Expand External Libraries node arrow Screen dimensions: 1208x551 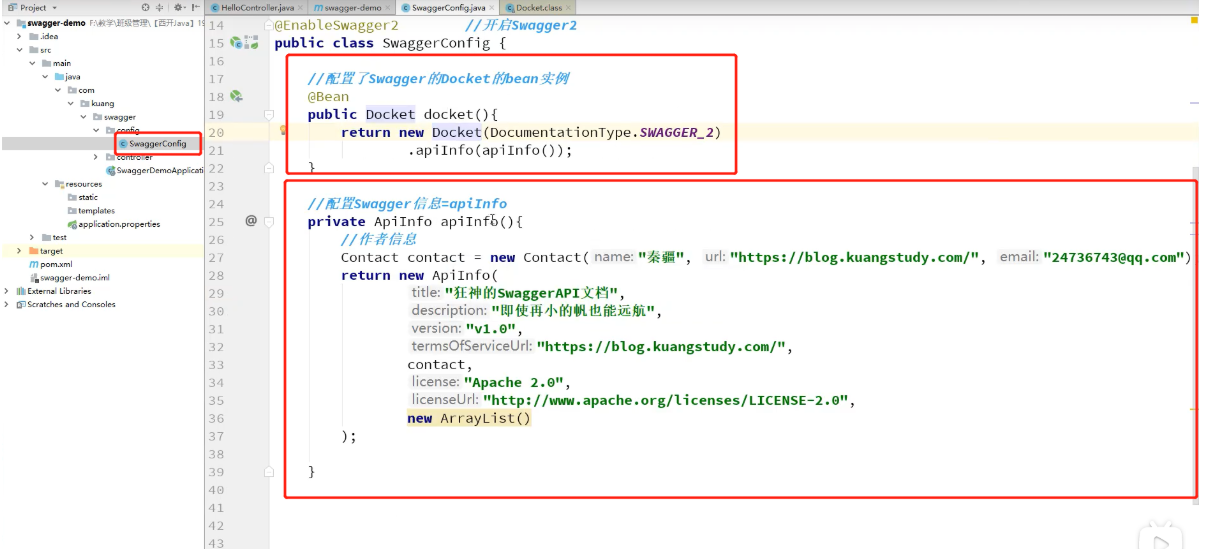[x=8, y=291]
